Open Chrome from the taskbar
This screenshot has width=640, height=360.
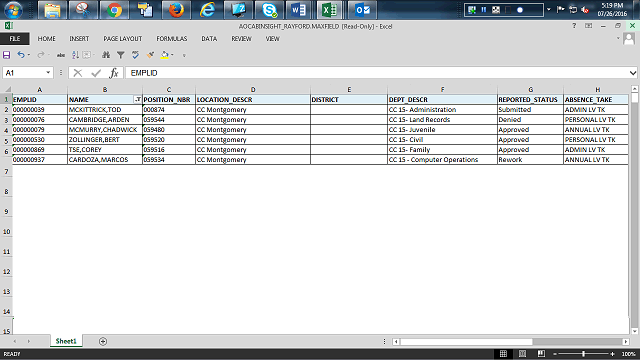click(x=115, y=10)
